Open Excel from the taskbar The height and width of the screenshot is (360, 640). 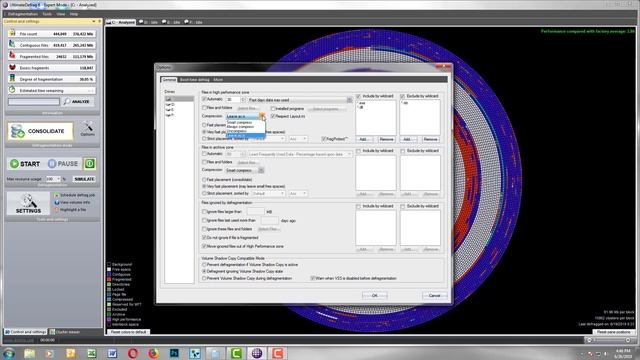(91, 353)
